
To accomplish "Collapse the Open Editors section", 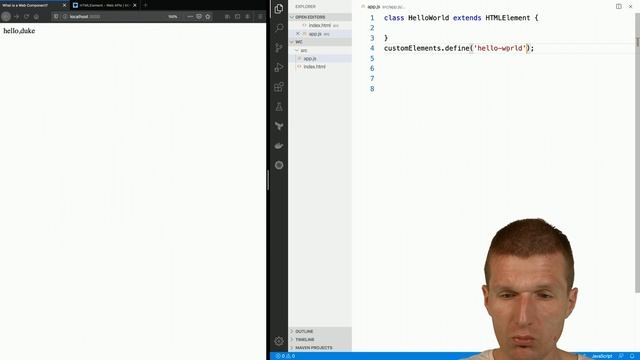I will (x=320, y=17).
